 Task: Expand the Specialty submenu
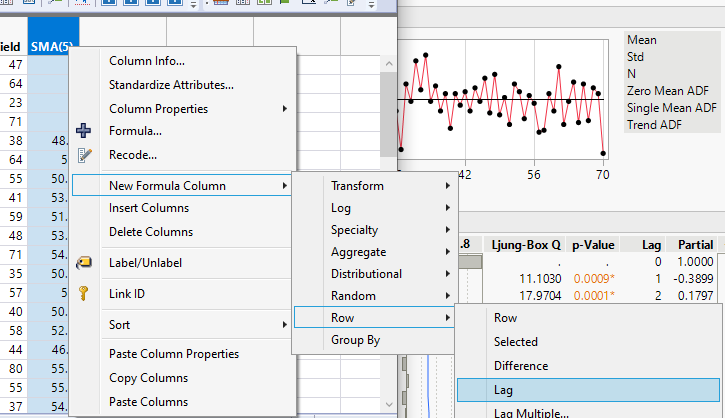[375, 230]
